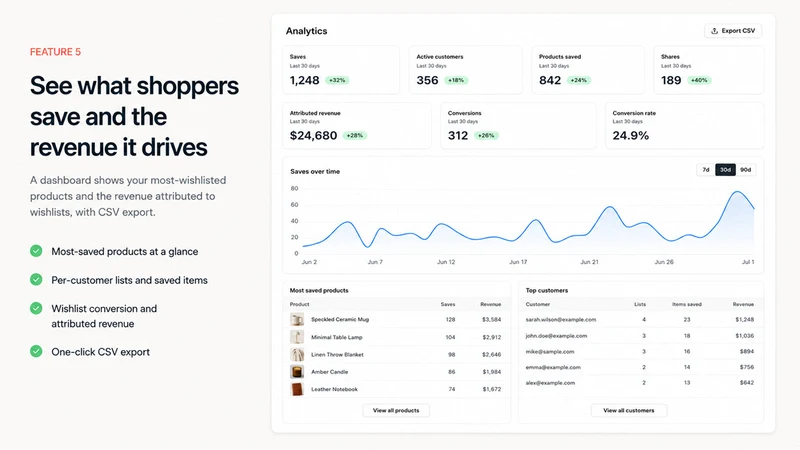The image size is (800, 450).
Task: Click Saves column header in products table
Action: [448, 305]
